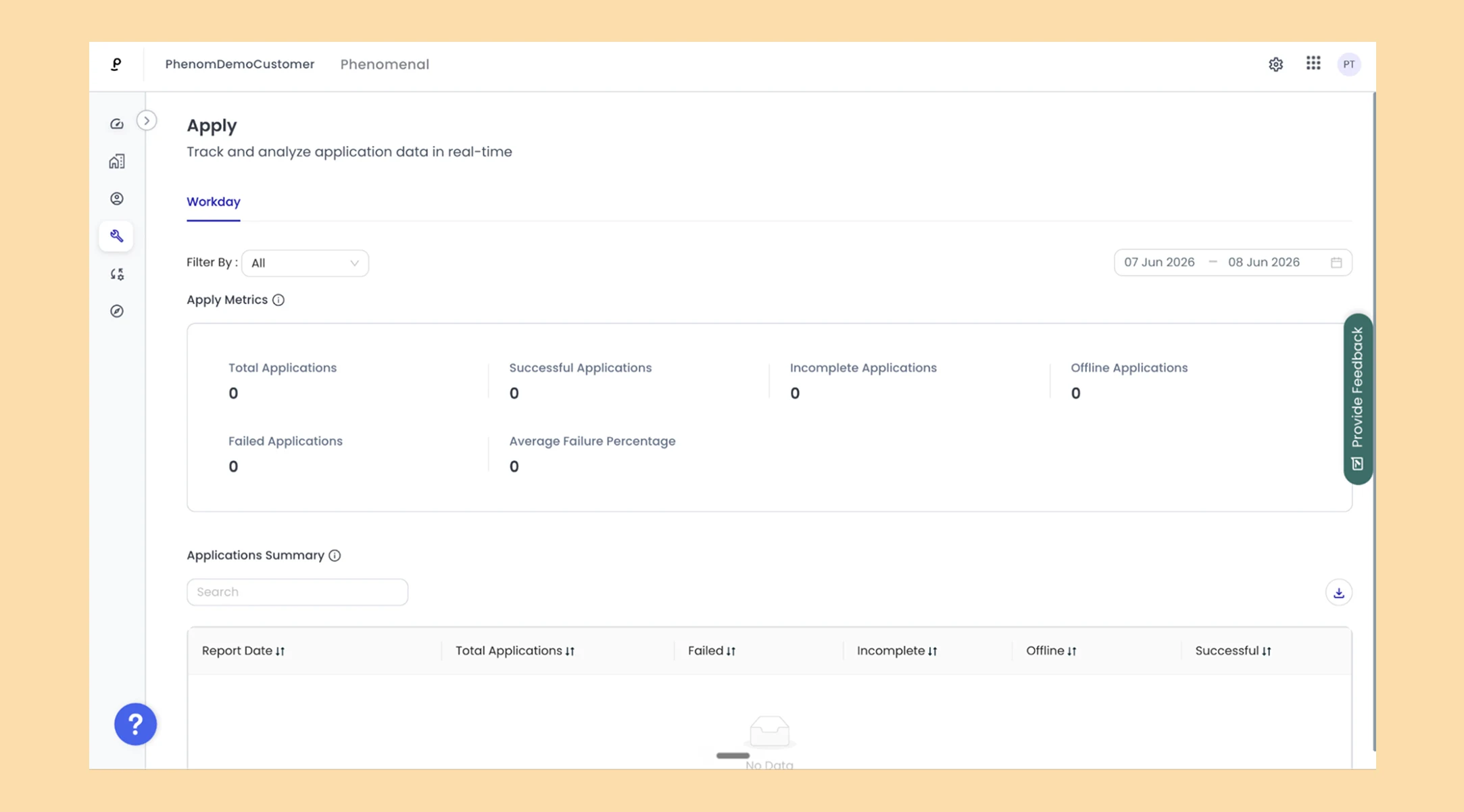This screenshot has height=812, width=1464.
Task: Open the calendar date picker icon
Action: point(1336,263)
